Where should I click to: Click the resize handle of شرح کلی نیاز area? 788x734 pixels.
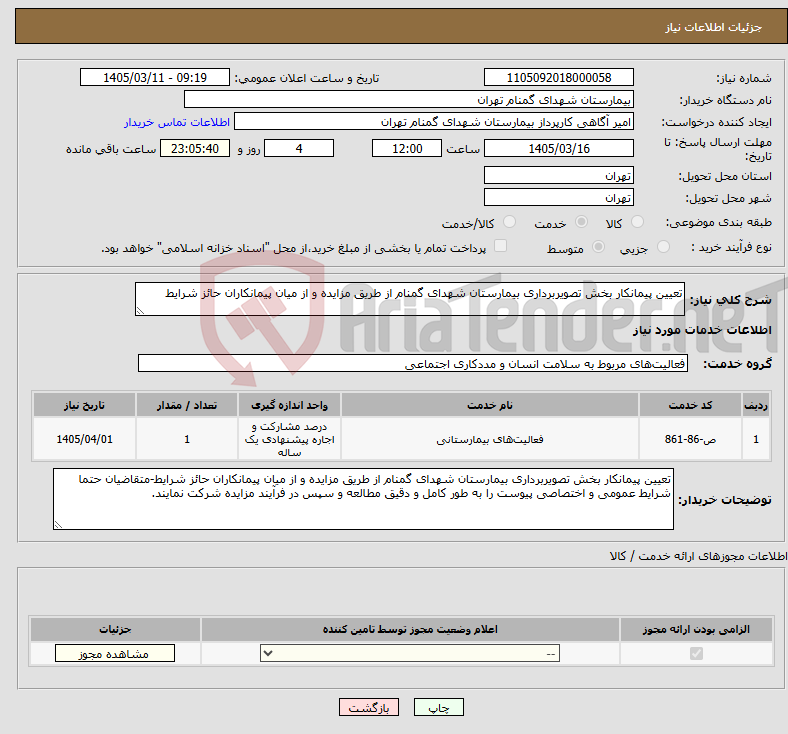(x=140, y=311)
